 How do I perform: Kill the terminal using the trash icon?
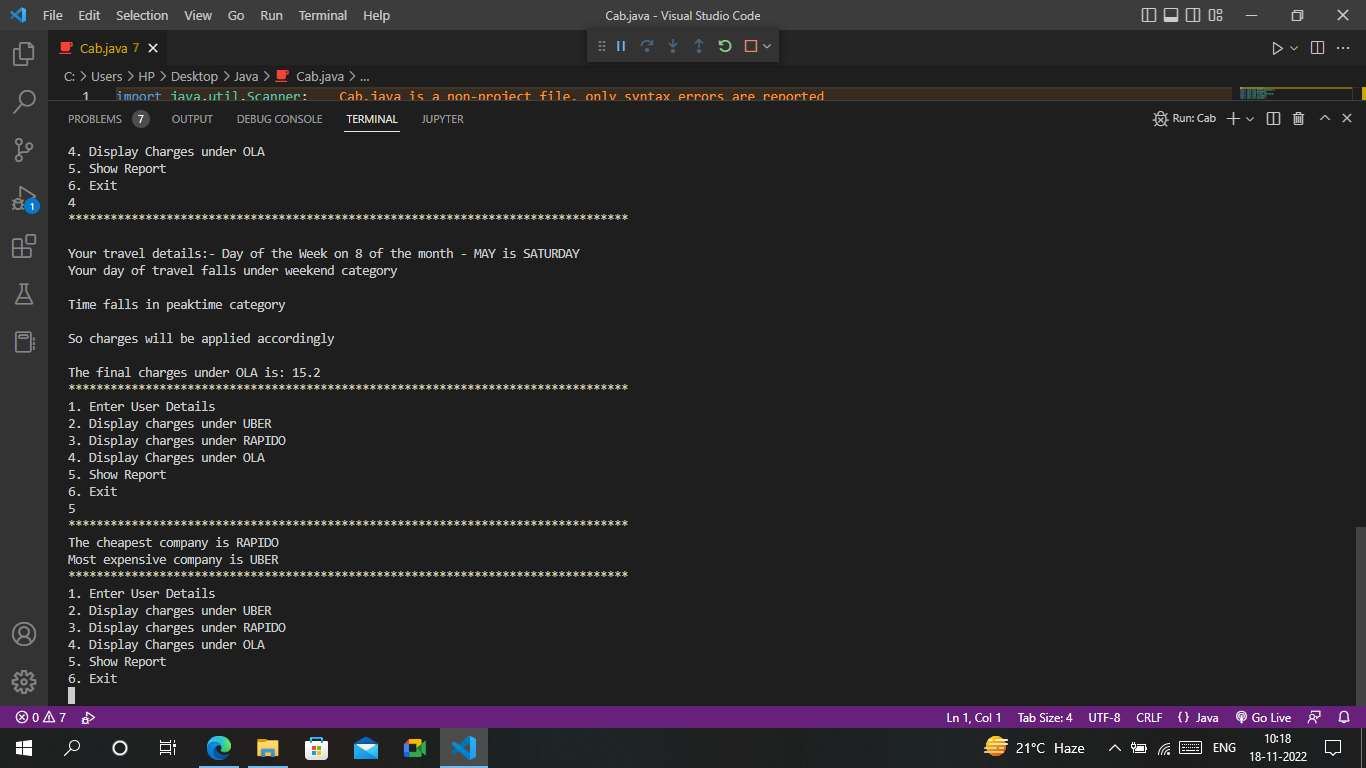click(x=1298, y=118)
